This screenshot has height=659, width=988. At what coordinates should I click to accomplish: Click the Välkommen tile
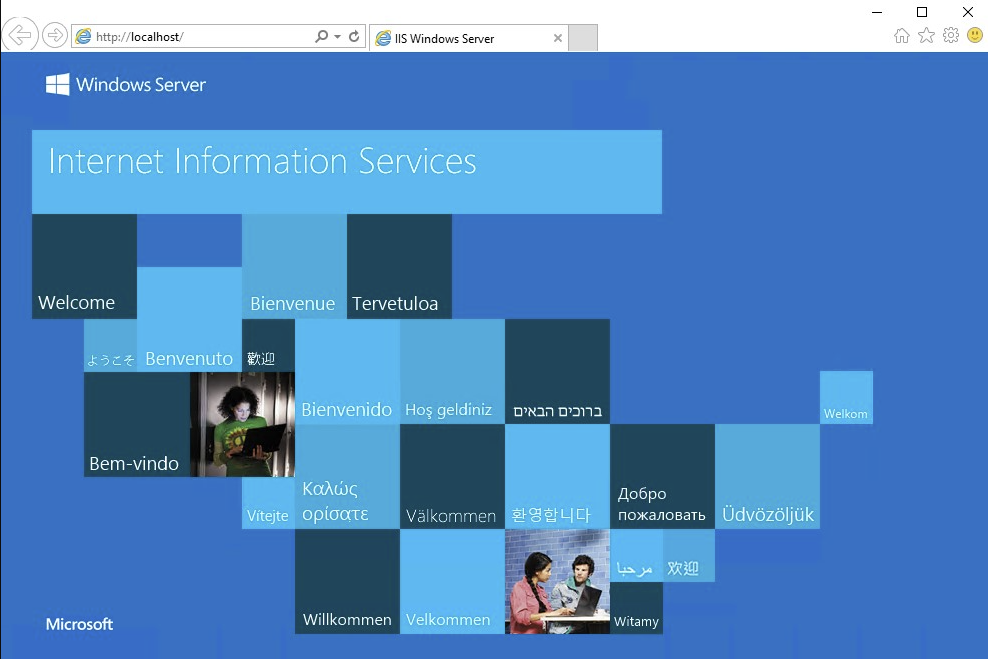pyautogui.click(x=452, y=476)
